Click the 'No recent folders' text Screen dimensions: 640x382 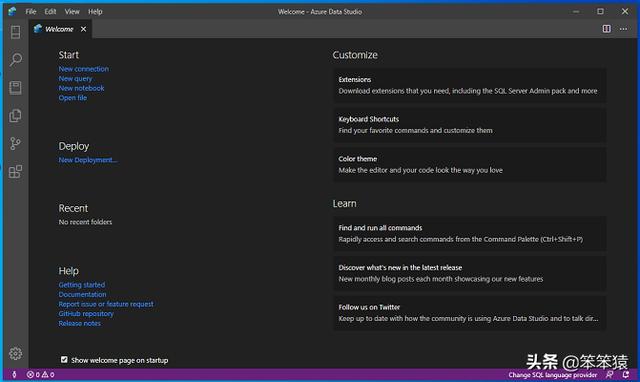click(85, 222)
